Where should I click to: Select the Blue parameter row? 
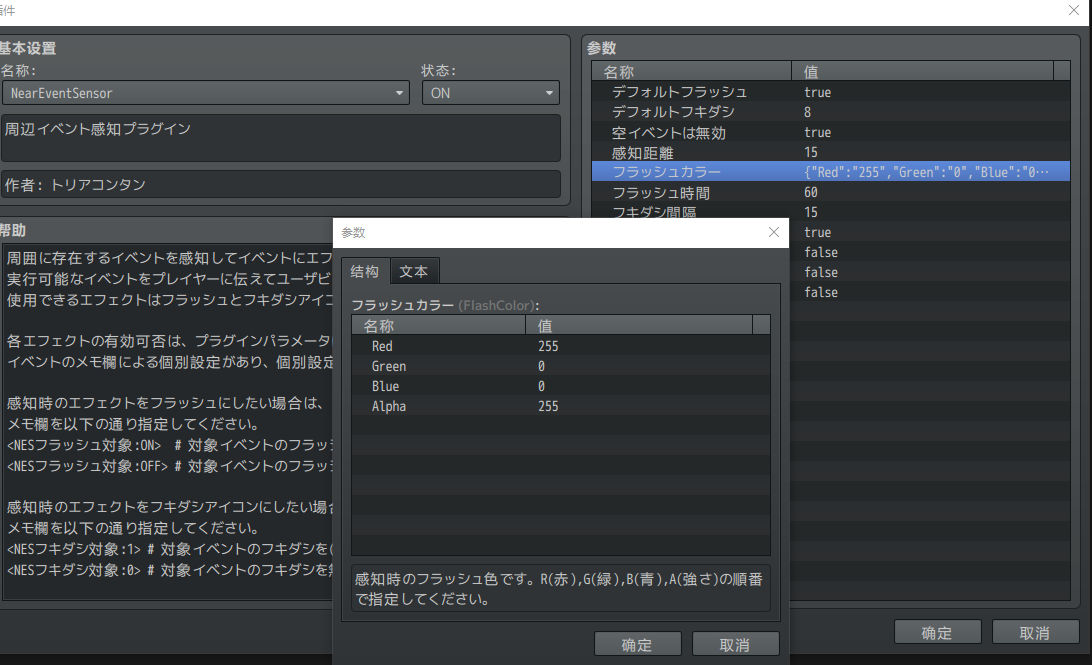[x=561, y=386]
